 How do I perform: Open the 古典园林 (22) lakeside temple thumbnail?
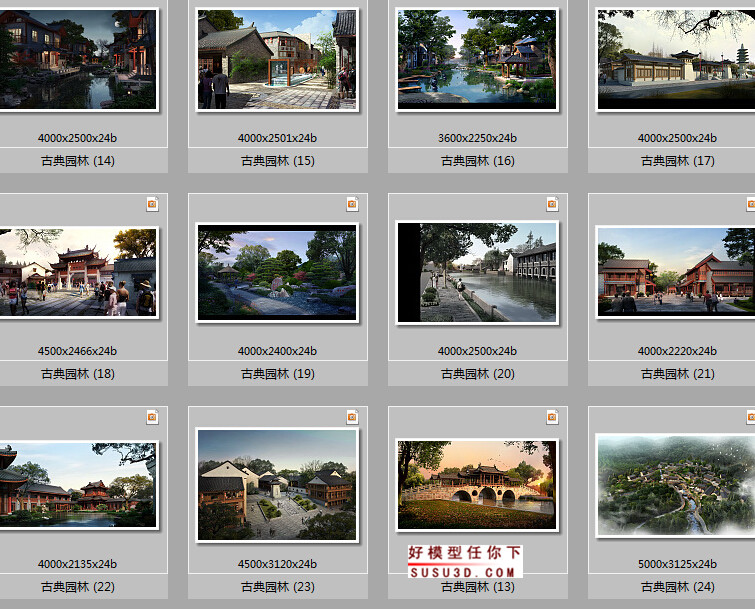click(x=78, y=485)
